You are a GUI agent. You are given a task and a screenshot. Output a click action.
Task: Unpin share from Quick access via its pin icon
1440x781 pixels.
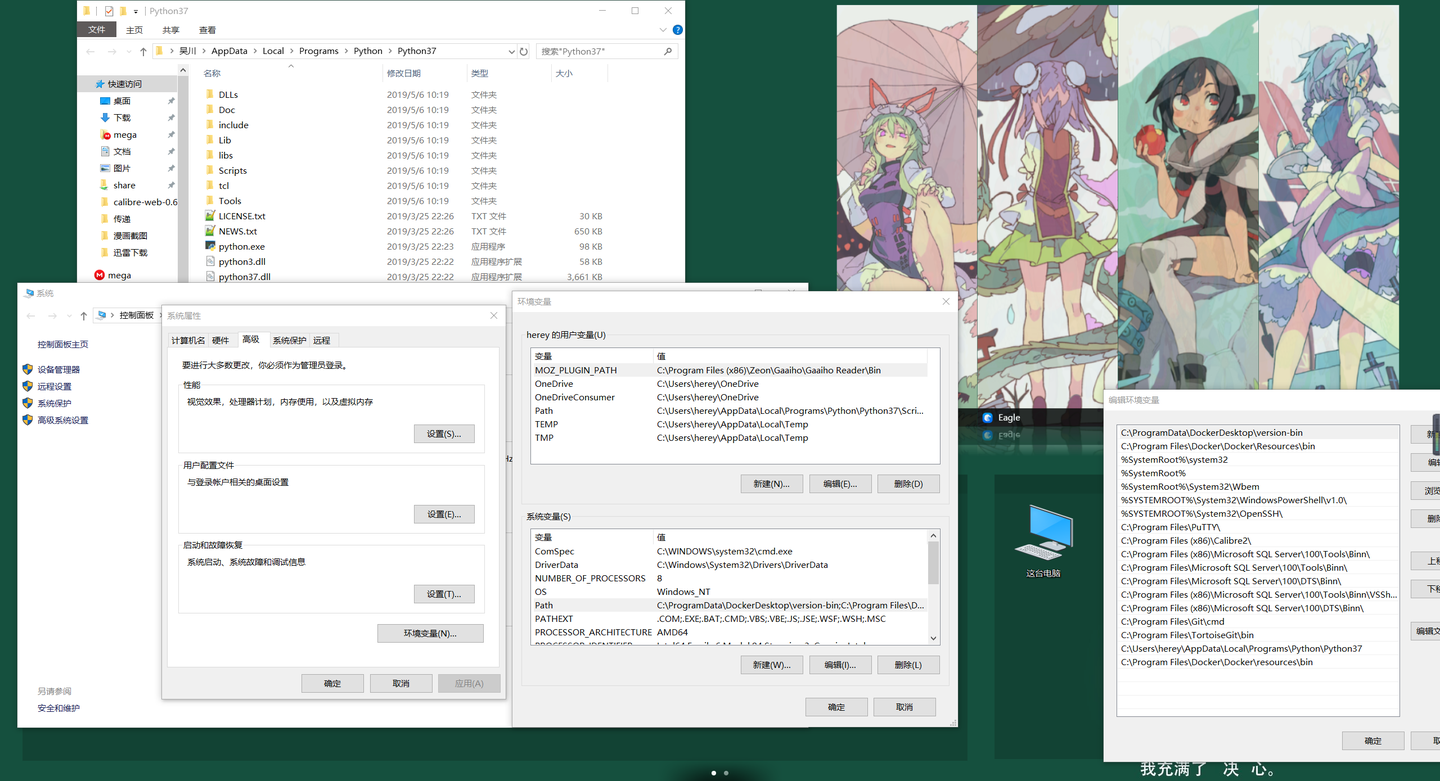click(170, 185)
